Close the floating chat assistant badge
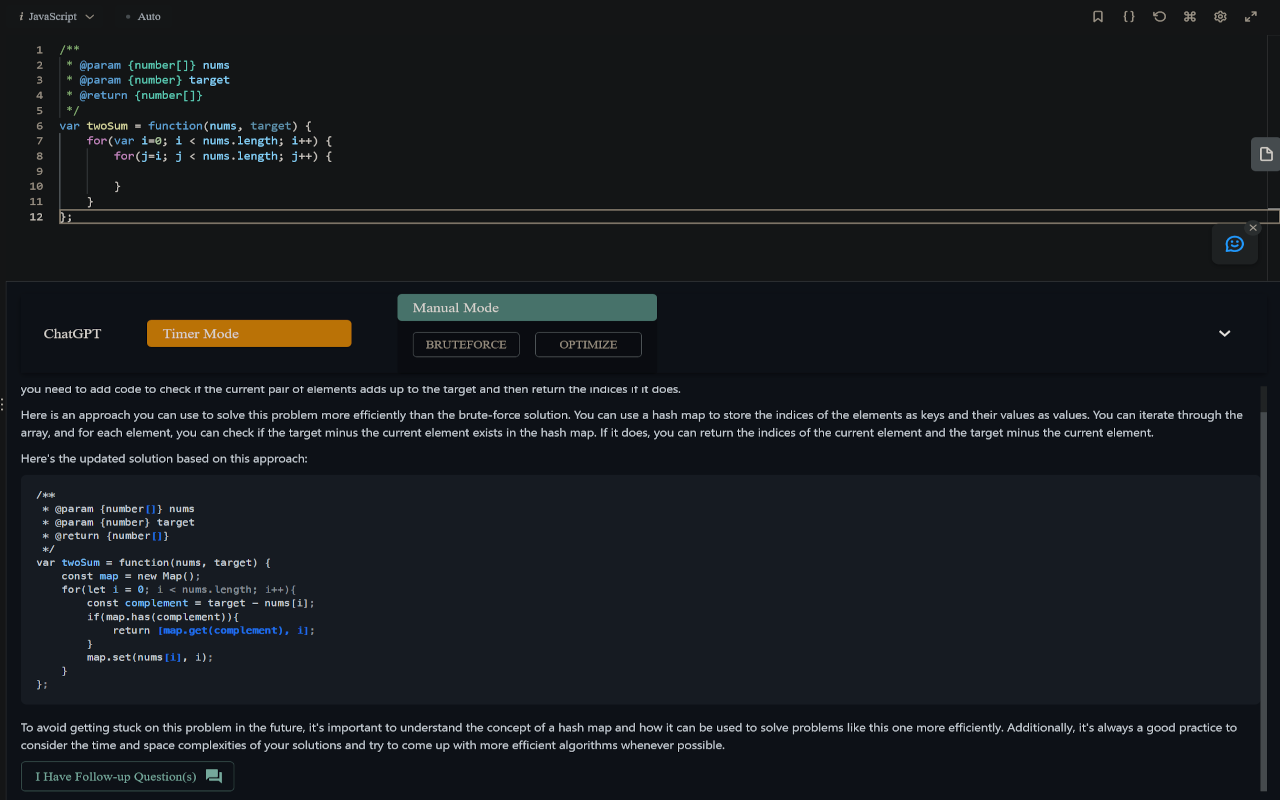1280x800 pixels. pos(1253,228)
